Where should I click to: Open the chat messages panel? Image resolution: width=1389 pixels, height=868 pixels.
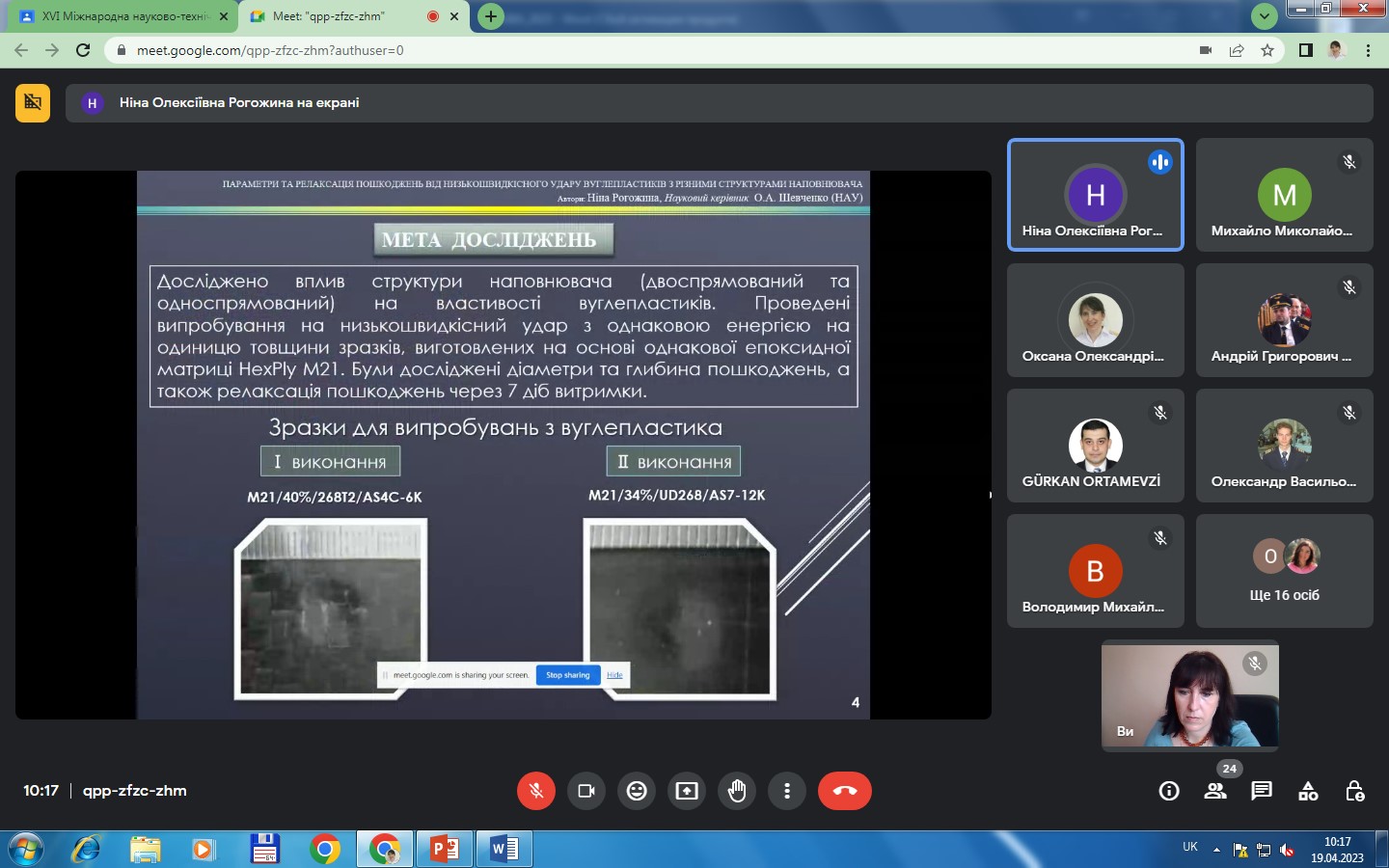1262,792
